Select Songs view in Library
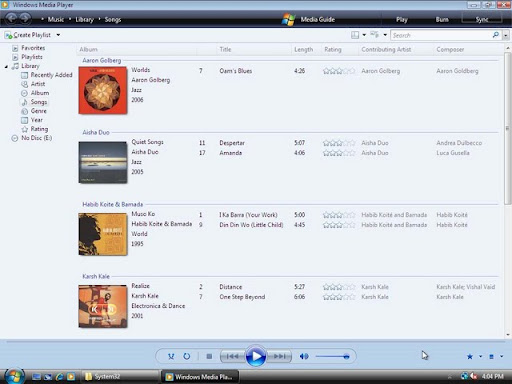Image resolution: width=512 pixels, height=384 pixels. (x=39, y=102)
